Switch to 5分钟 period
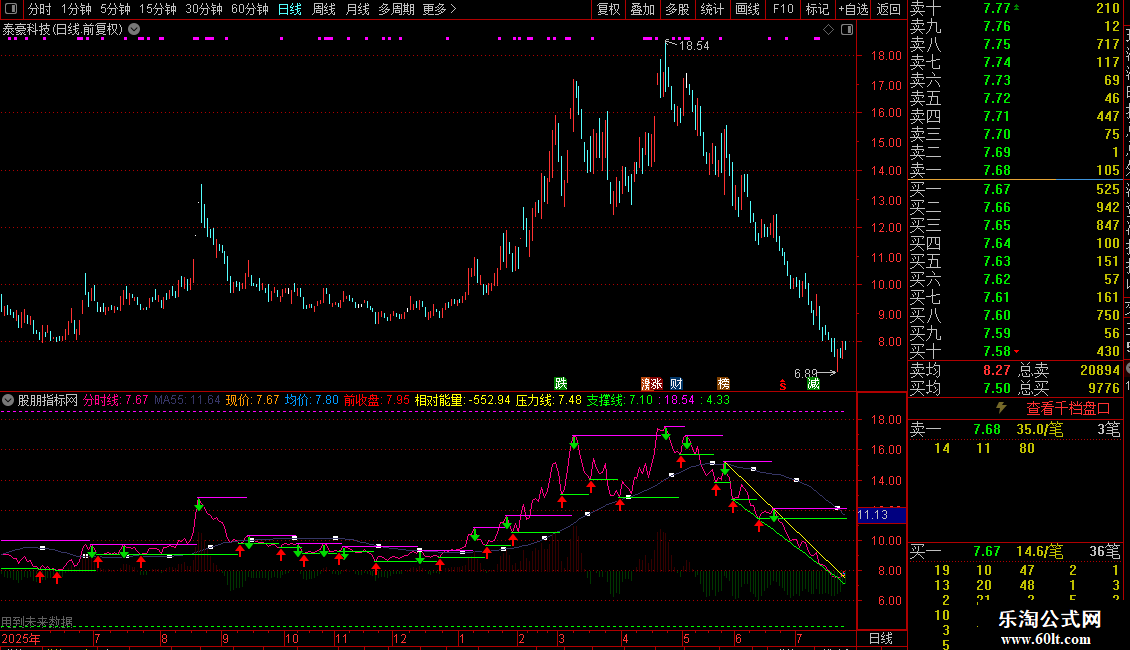This screenshot has height=650, width=1130. click(115, 9)
